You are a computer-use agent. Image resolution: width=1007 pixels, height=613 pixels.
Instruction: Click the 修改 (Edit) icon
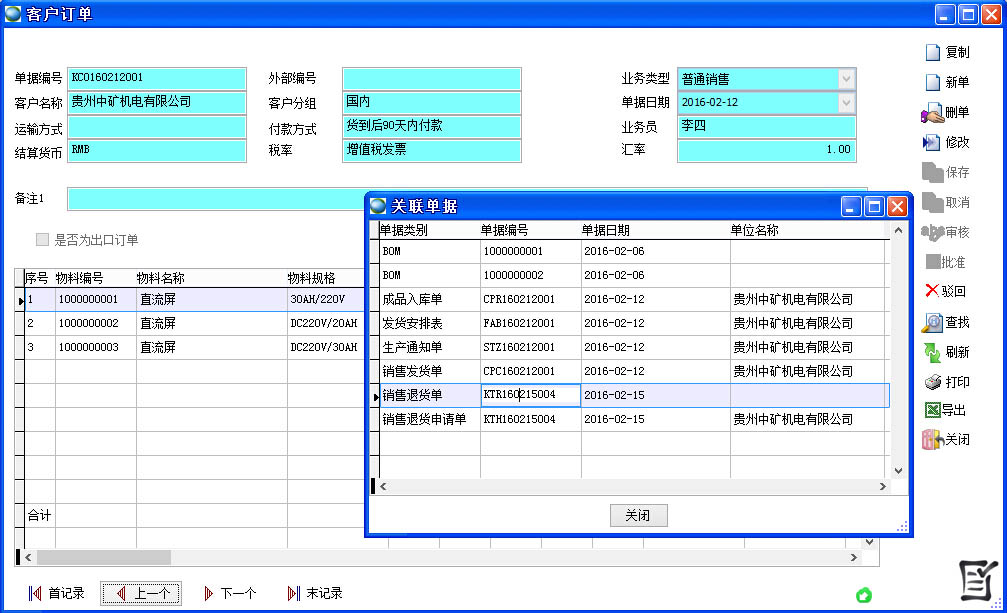point(932,143)
